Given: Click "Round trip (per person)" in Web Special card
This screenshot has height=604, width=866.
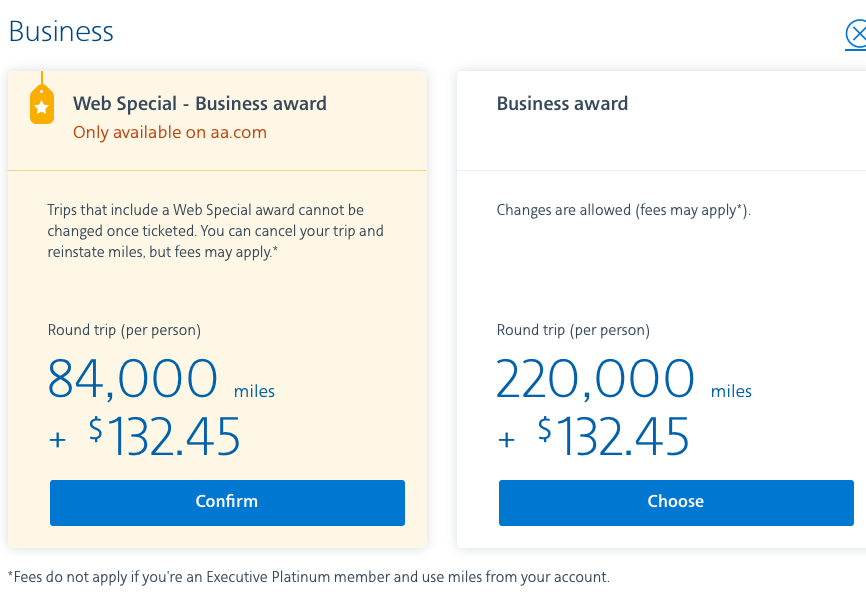Looking at the screenshot, I should pyautogui.click(x=124, y=330).
